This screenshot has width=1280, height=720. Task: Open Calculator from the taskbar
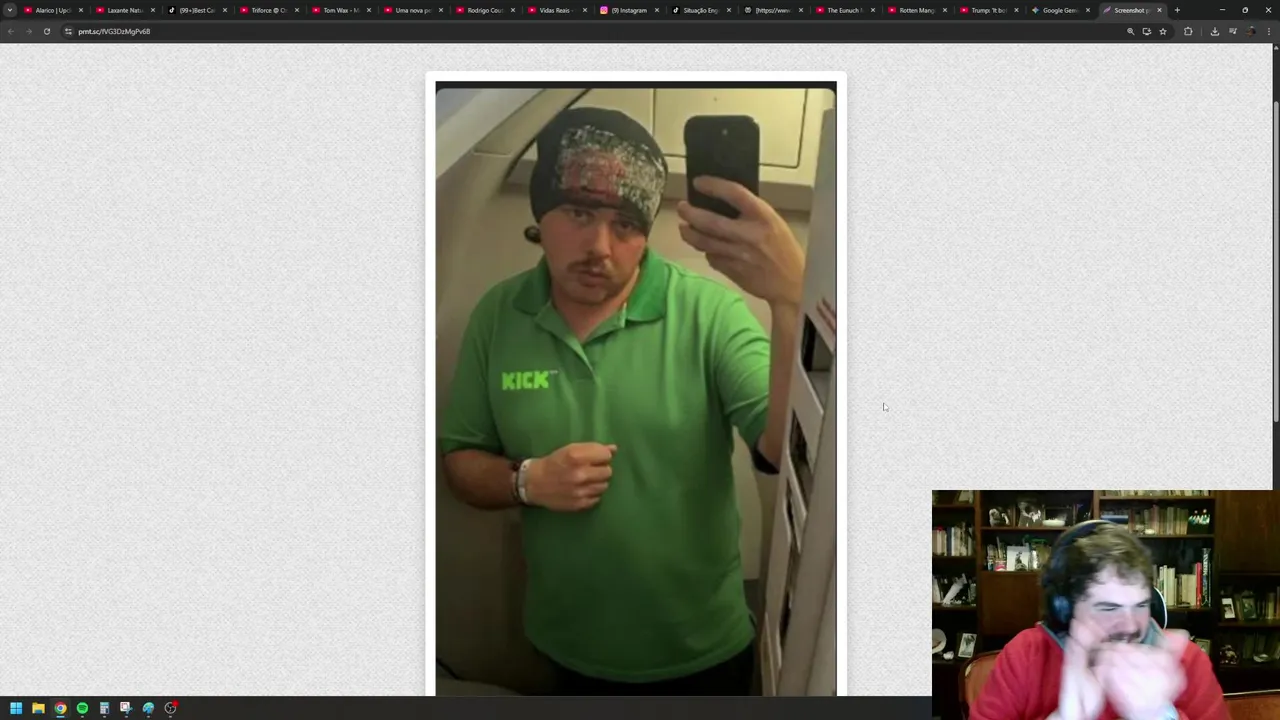104,708
